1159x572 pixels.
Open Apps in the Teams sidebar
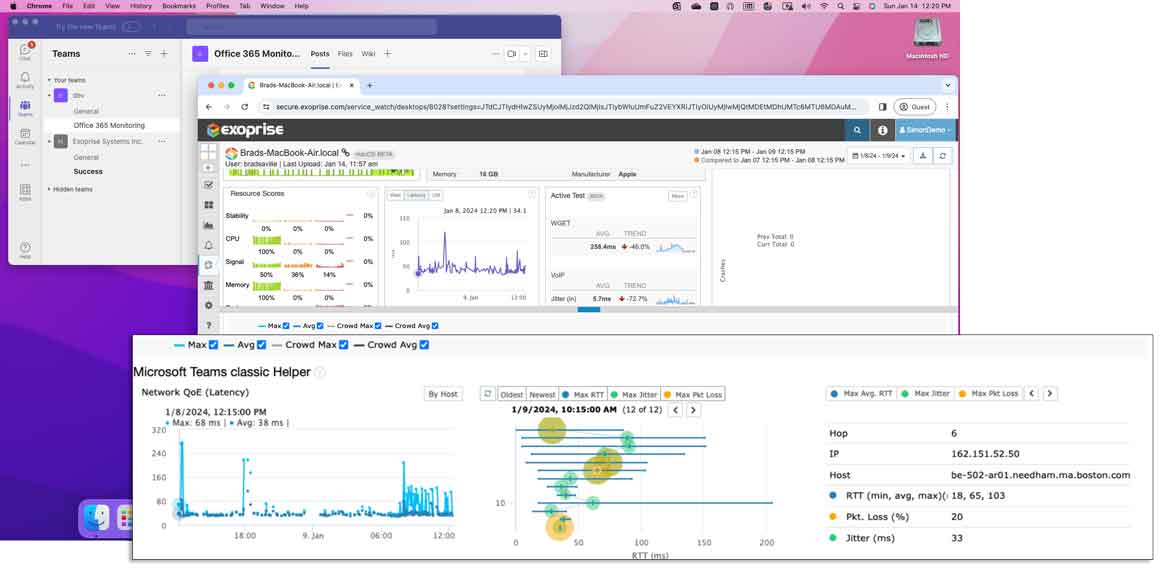click(25, 192)
